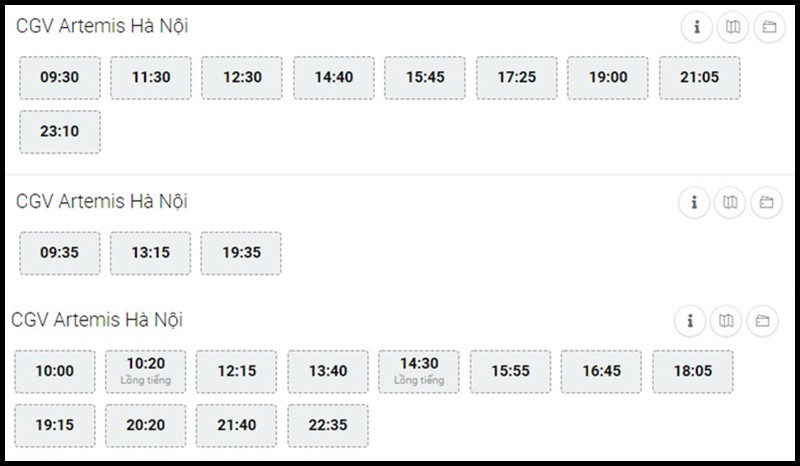Viewport: 800px width, 466px height.
Task: Click info icon in listing with 09:30 showtime
Action: (697, 27)
